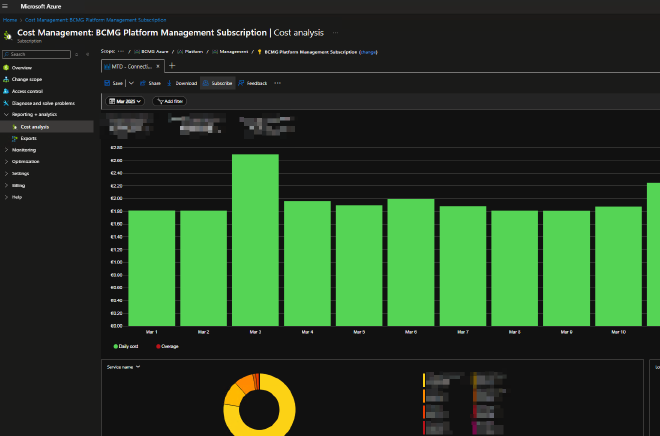Open the Service name grouping dropdown
The width and height of the screenshot is (660, 436).
point(123,367)
